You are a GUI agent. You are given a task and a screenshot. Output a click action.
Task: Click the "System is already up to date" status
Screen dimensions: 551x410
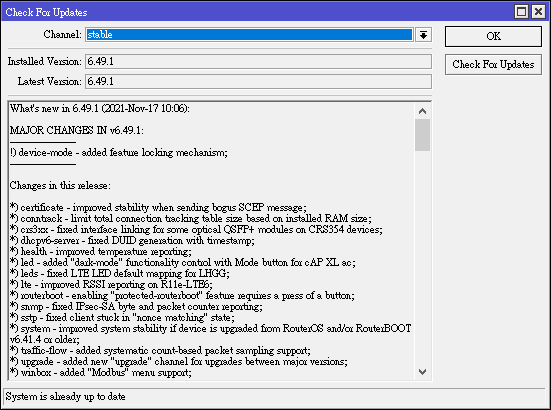pyautogui.click(x=65, y=396)
